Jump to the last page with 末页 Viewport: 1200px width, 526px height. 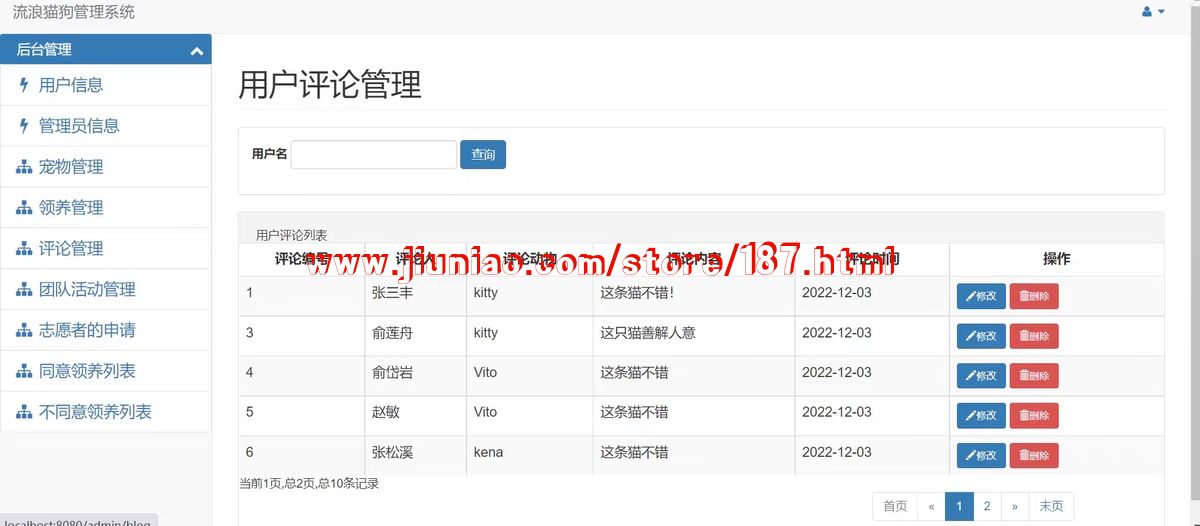coord(1051,507)
